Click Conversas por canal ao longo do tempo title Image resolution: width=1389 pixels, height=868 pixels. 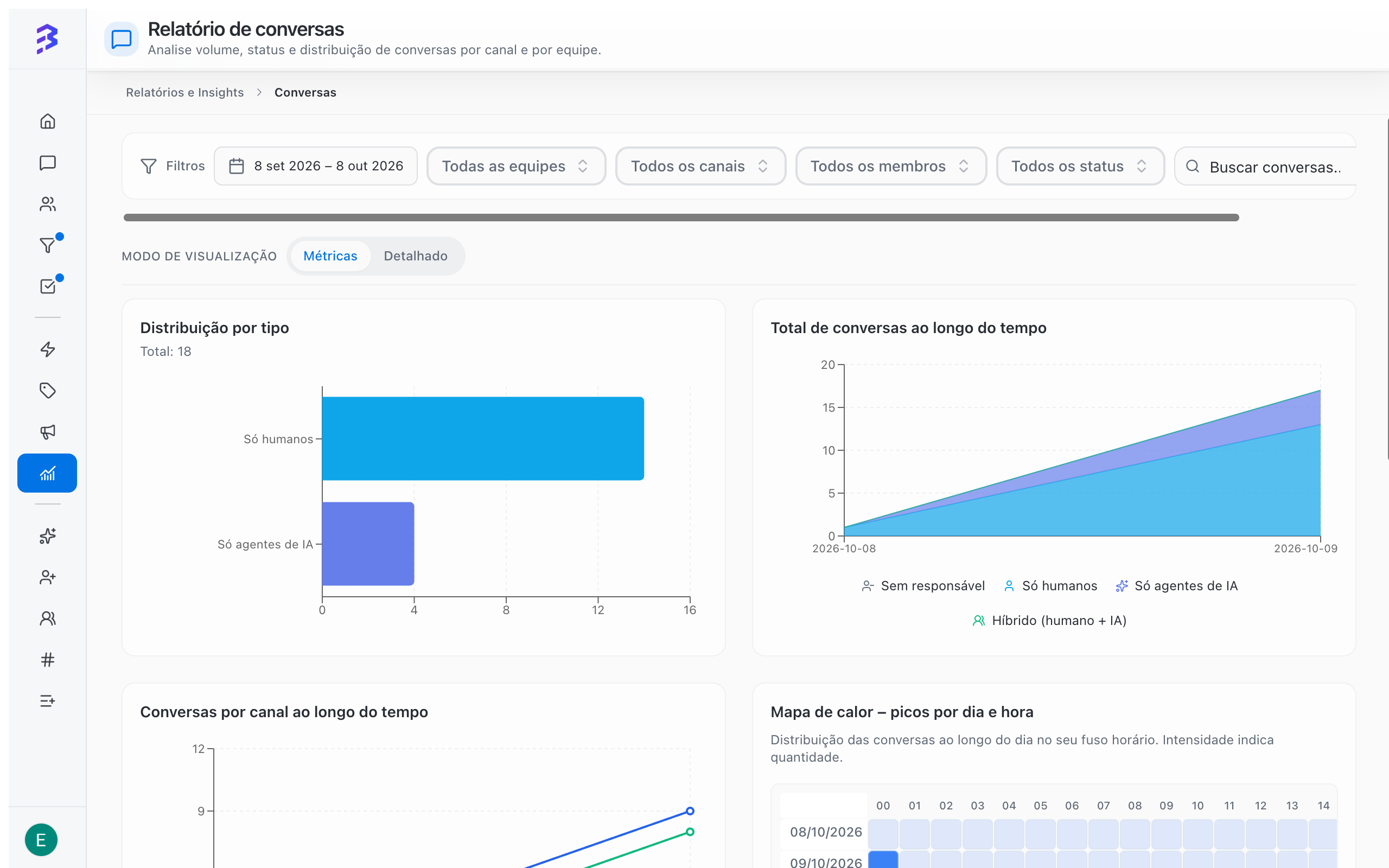[284, 712]
